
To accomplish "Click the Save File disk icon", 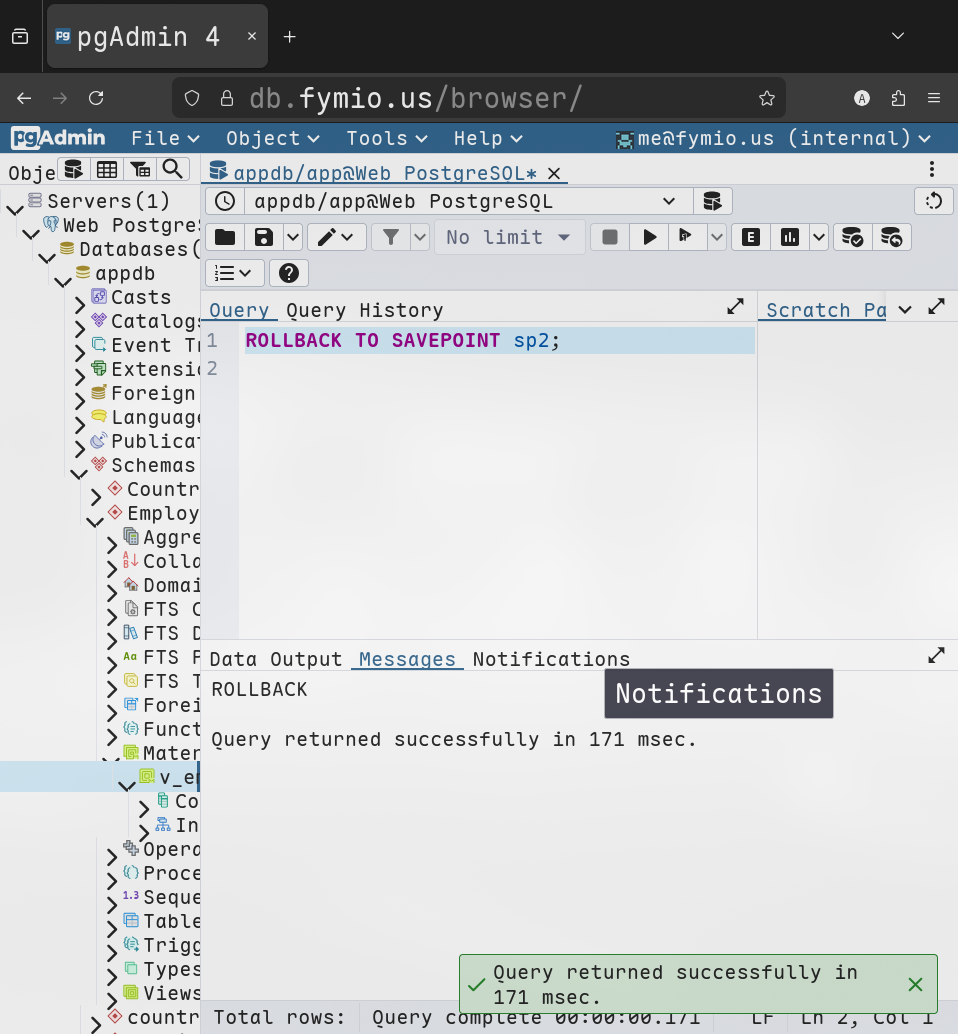I will (264, 237).
